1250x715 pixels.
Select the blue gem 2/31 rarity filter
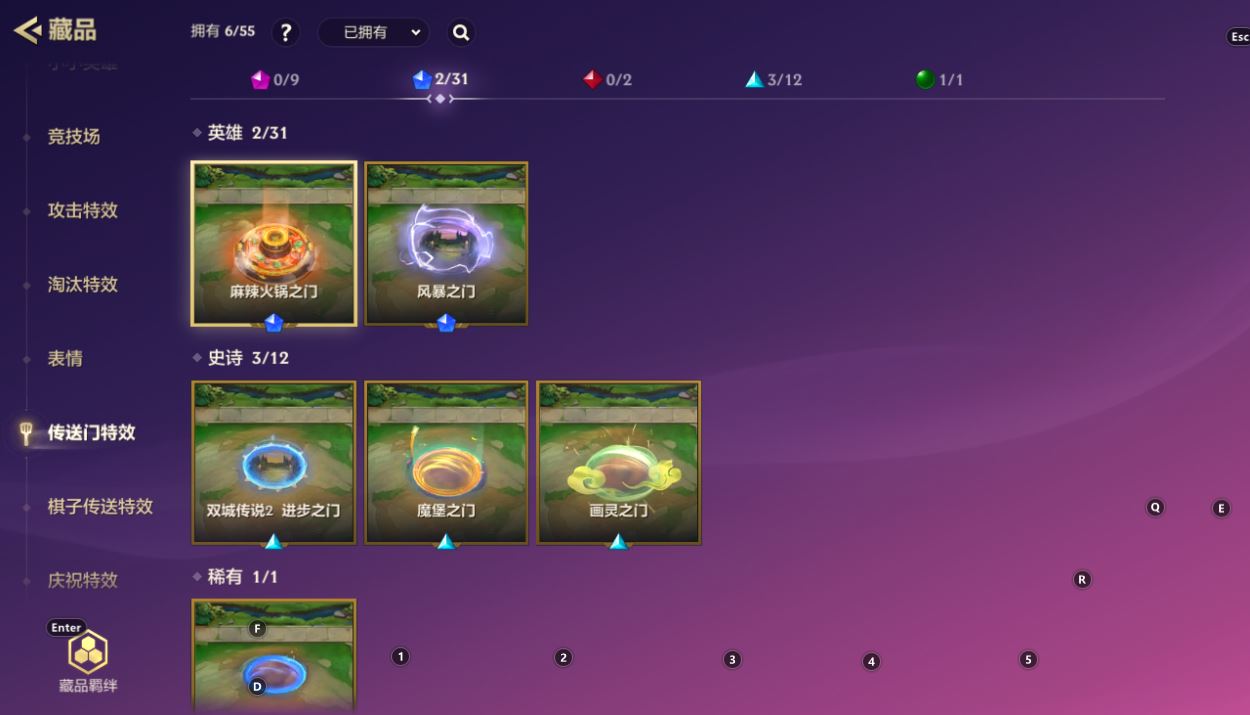tap(440, 80)
